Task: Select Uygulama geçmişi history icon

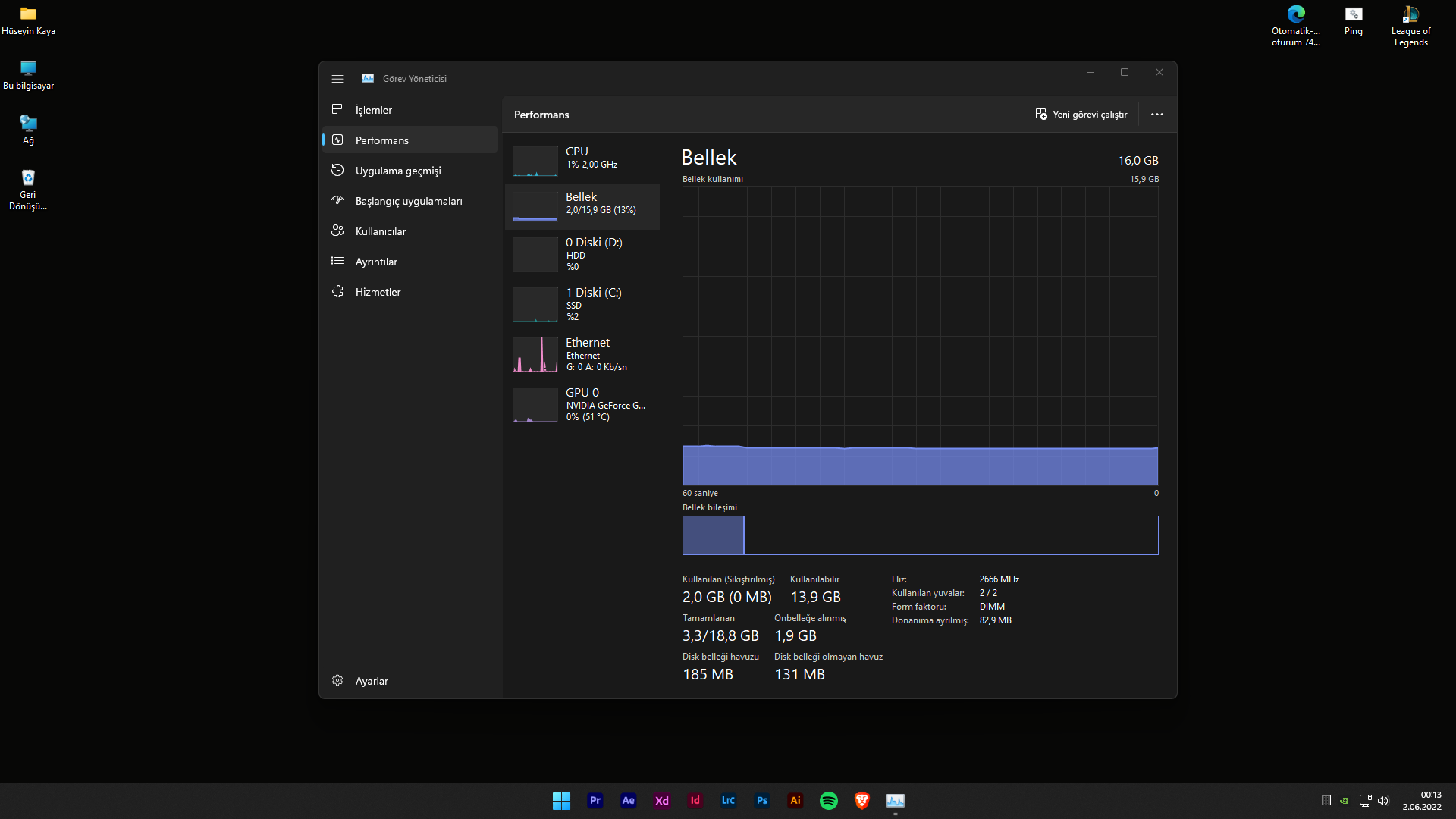Action: click(338, 171)
